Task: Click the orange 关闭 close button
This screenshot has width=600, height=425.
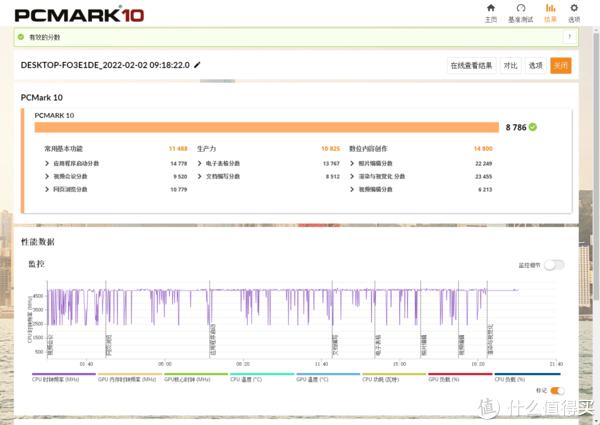Action: pos(561,65)
